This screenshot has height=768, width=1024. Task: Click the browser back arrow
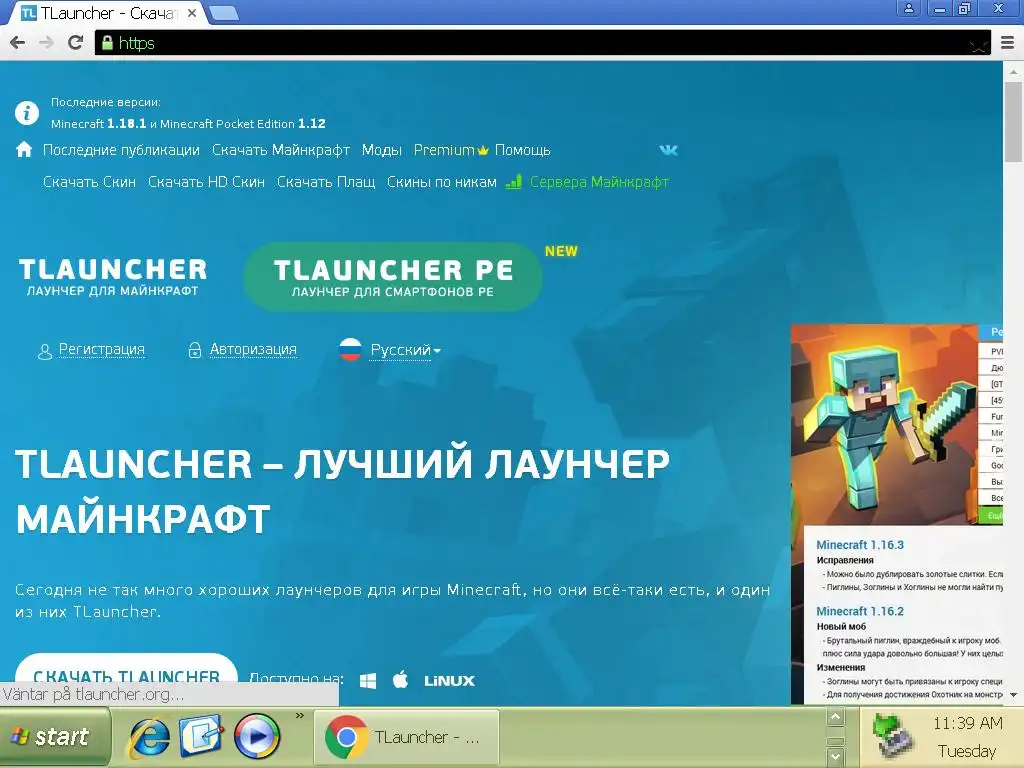[18, 43]
